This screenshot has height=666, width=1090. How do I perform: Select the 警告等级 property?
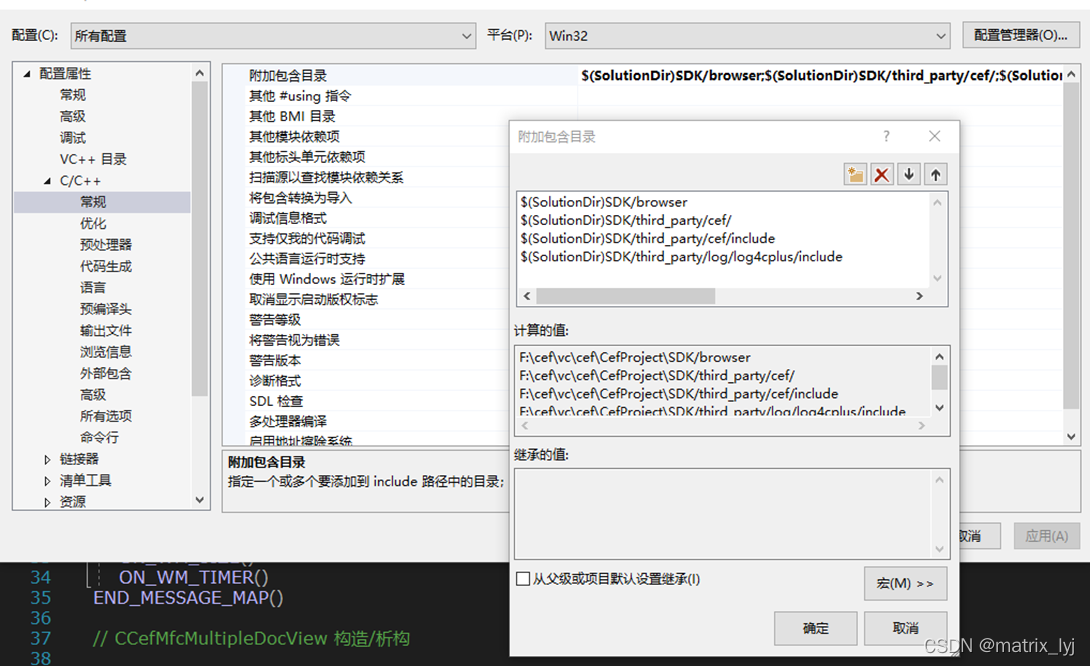[x=275, y=320]
